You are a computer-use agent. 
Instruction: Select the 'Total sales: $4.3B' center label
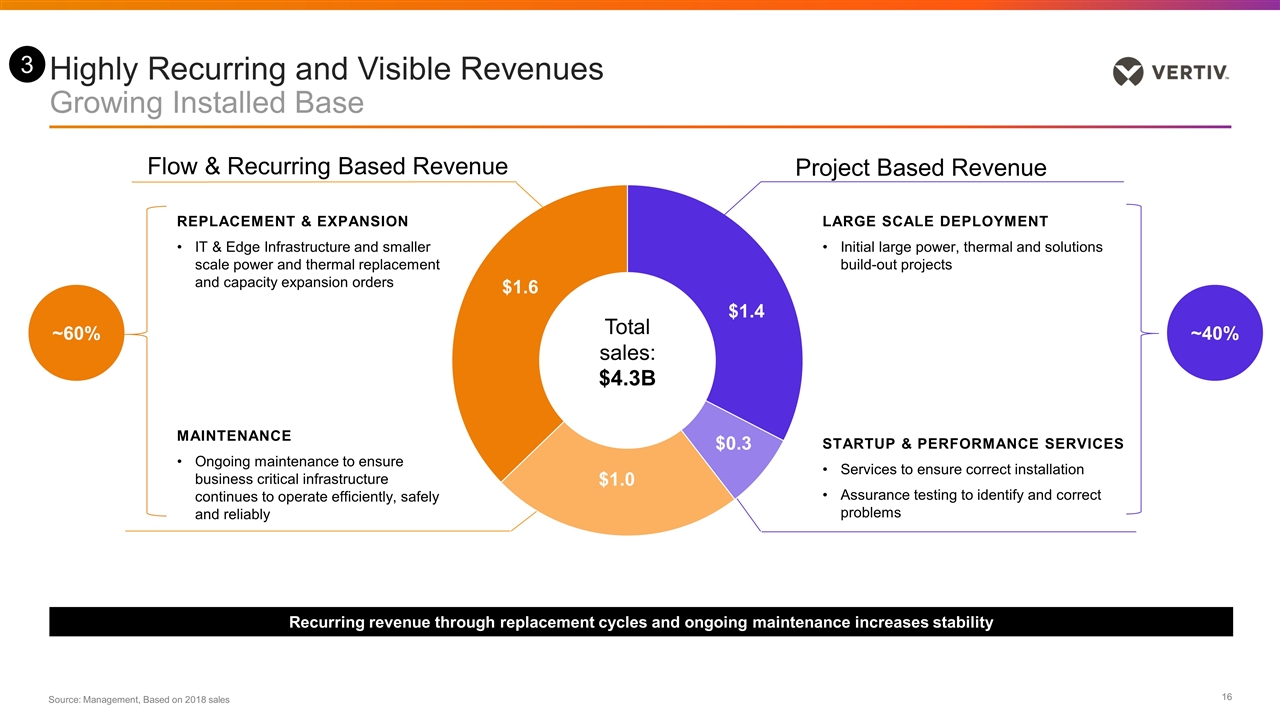click(x=627, y=352)
